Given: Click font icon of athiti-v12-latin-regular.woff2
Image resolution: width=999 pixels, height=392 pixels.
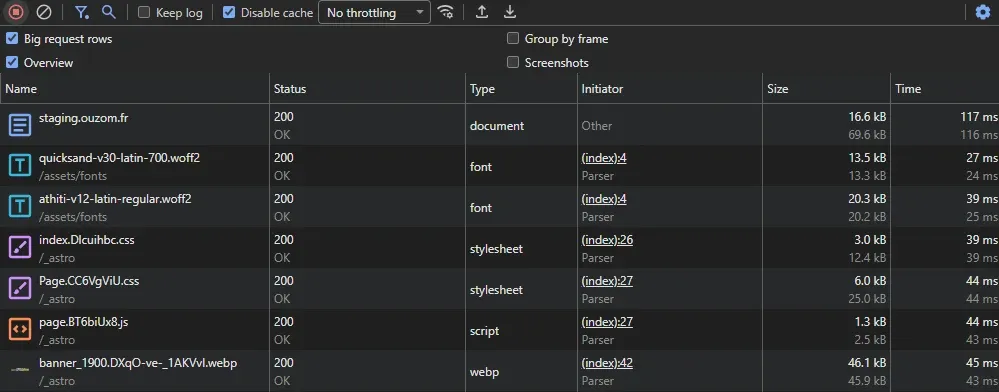Looking at the screenshot, I should click(20, 207).
